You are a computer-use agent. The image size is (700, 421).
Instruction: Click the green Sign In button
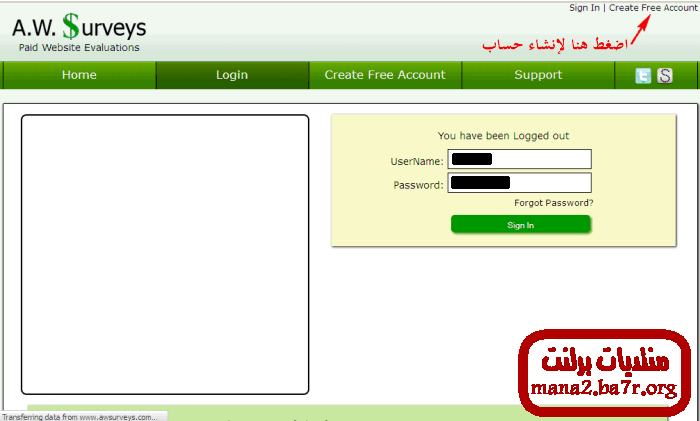pyautogui.click(x=521, y=225)
